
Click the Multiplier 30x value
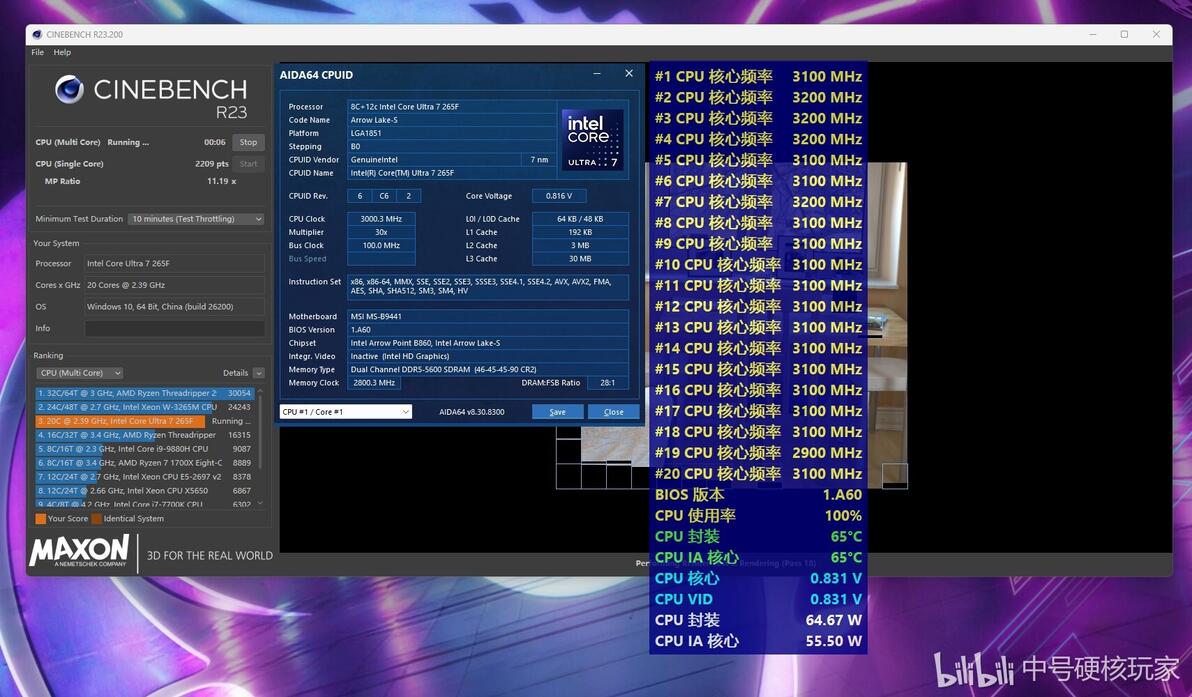pos(381,233)
